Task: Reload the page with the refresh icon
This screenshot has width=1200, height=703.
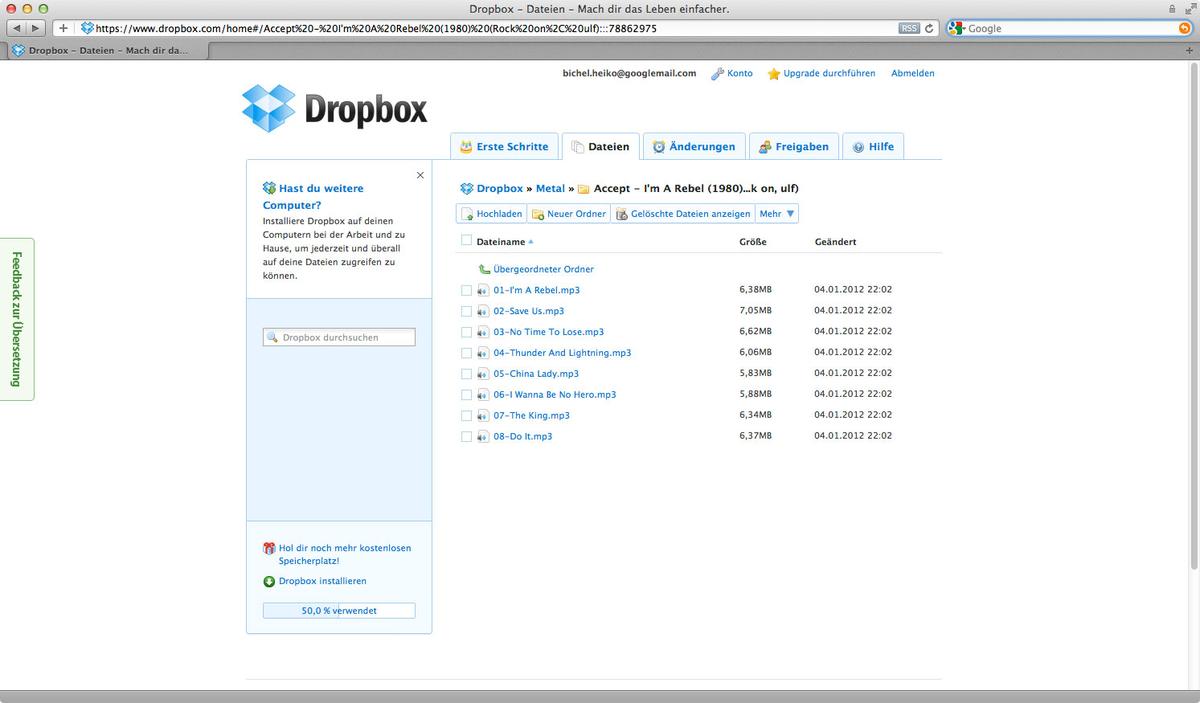Action: (929, 28)
